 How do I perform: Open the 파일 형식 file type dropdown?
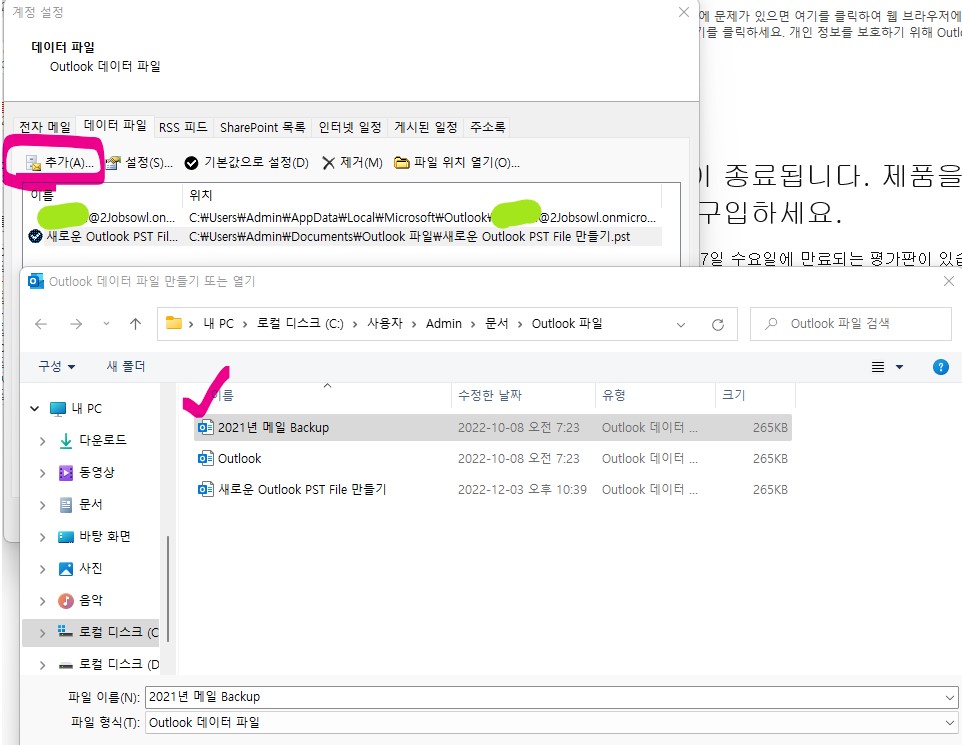(x=948, y=722)
